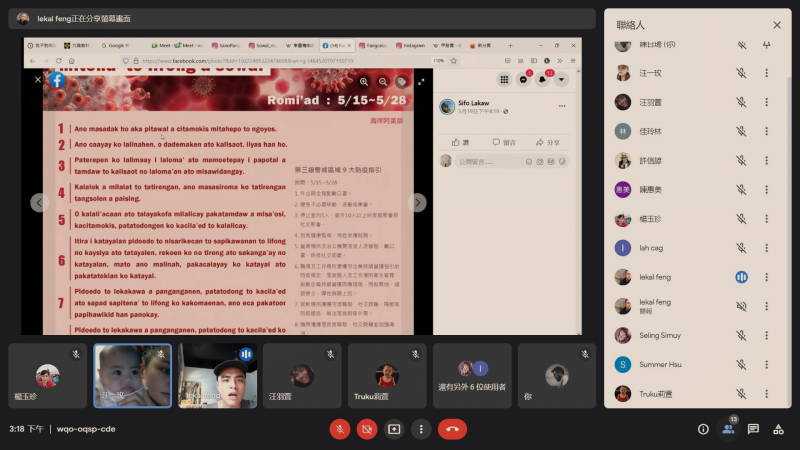The width and height of the screenshot is (800, 450).
Task: Open the Facebook Messenger icon
Action: click(523, 79)
